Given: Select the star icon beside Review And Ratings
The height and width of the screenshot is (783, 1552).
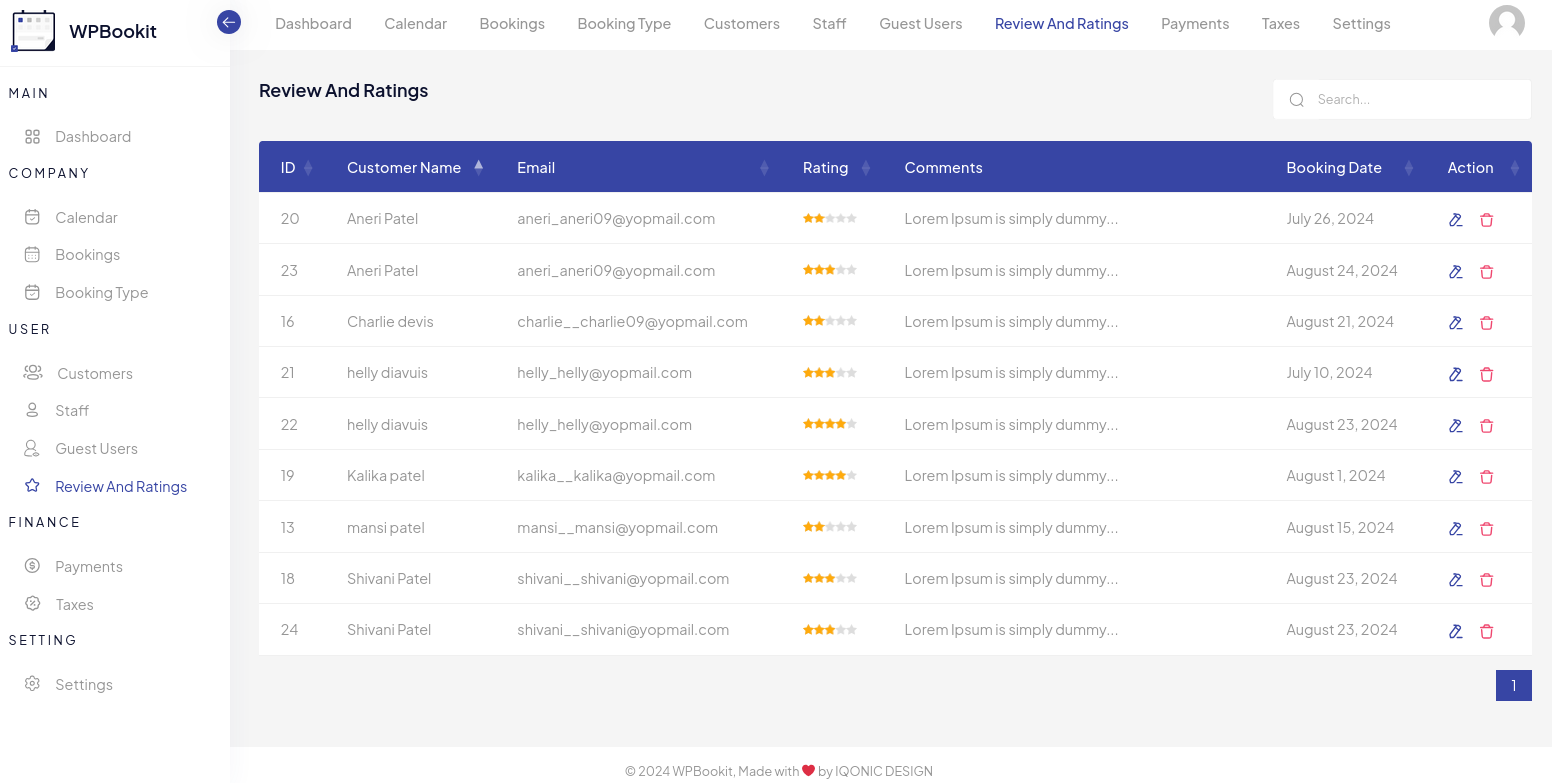Looking at the screenshot, I should (x=33, y=486).
